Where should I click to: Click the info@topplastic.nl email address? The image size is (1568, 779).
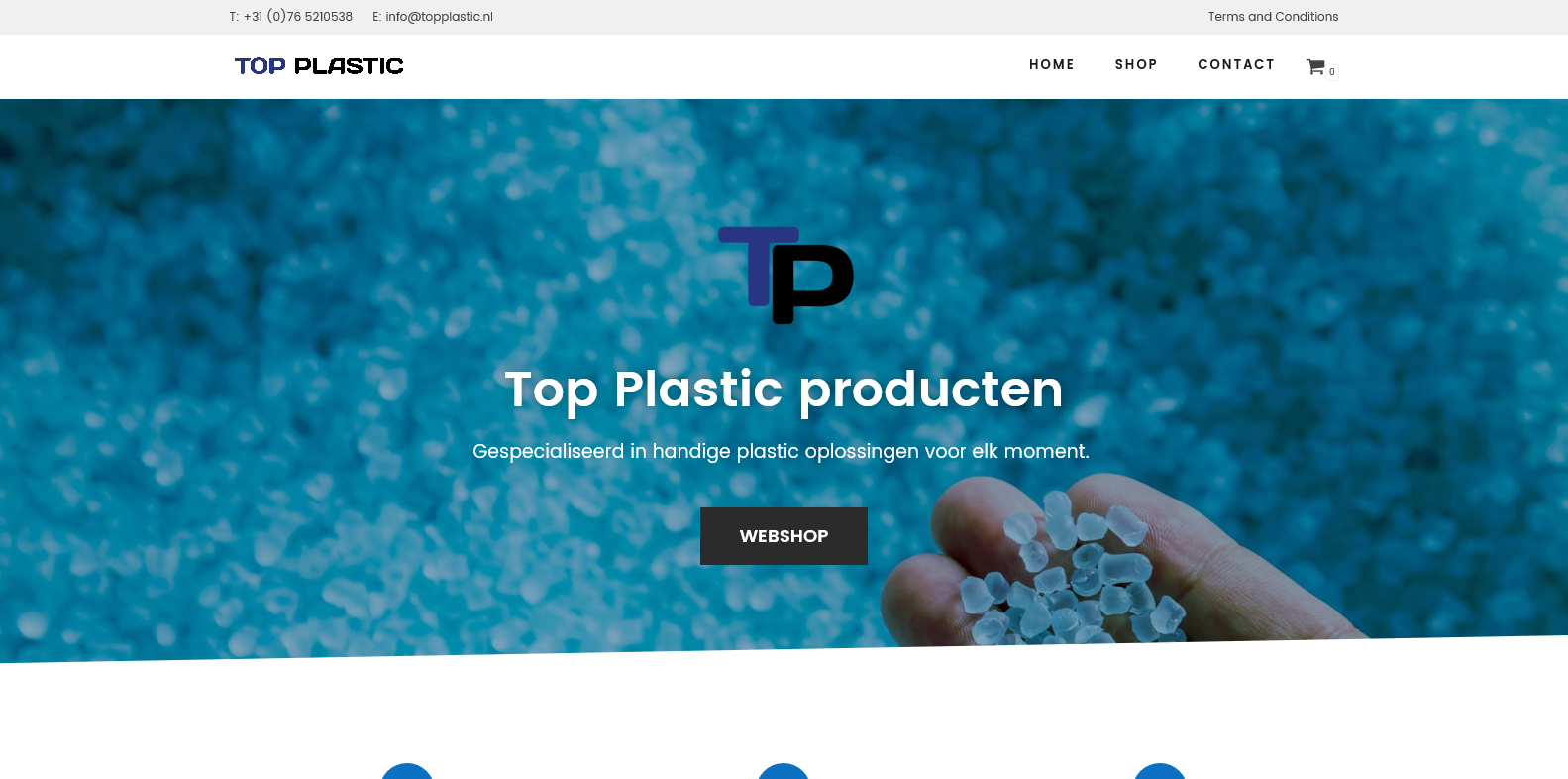coord(439,17)
